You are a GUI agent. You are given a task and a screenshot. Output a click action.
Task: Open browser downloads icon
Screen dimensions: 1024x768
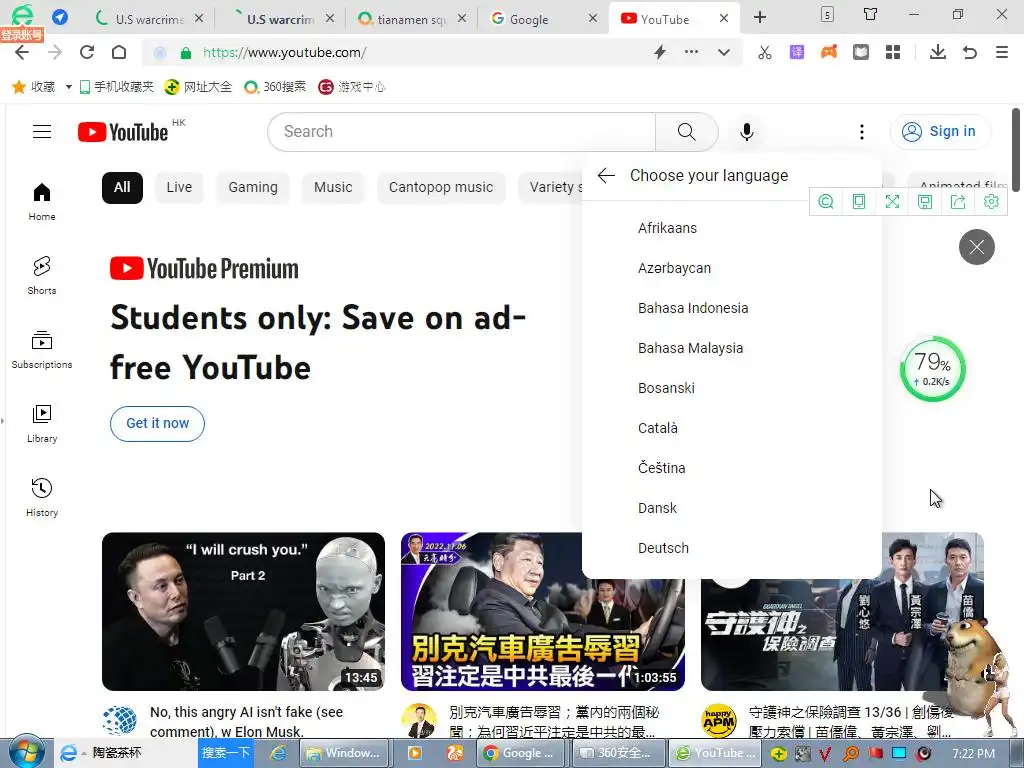tap(938, 52)
